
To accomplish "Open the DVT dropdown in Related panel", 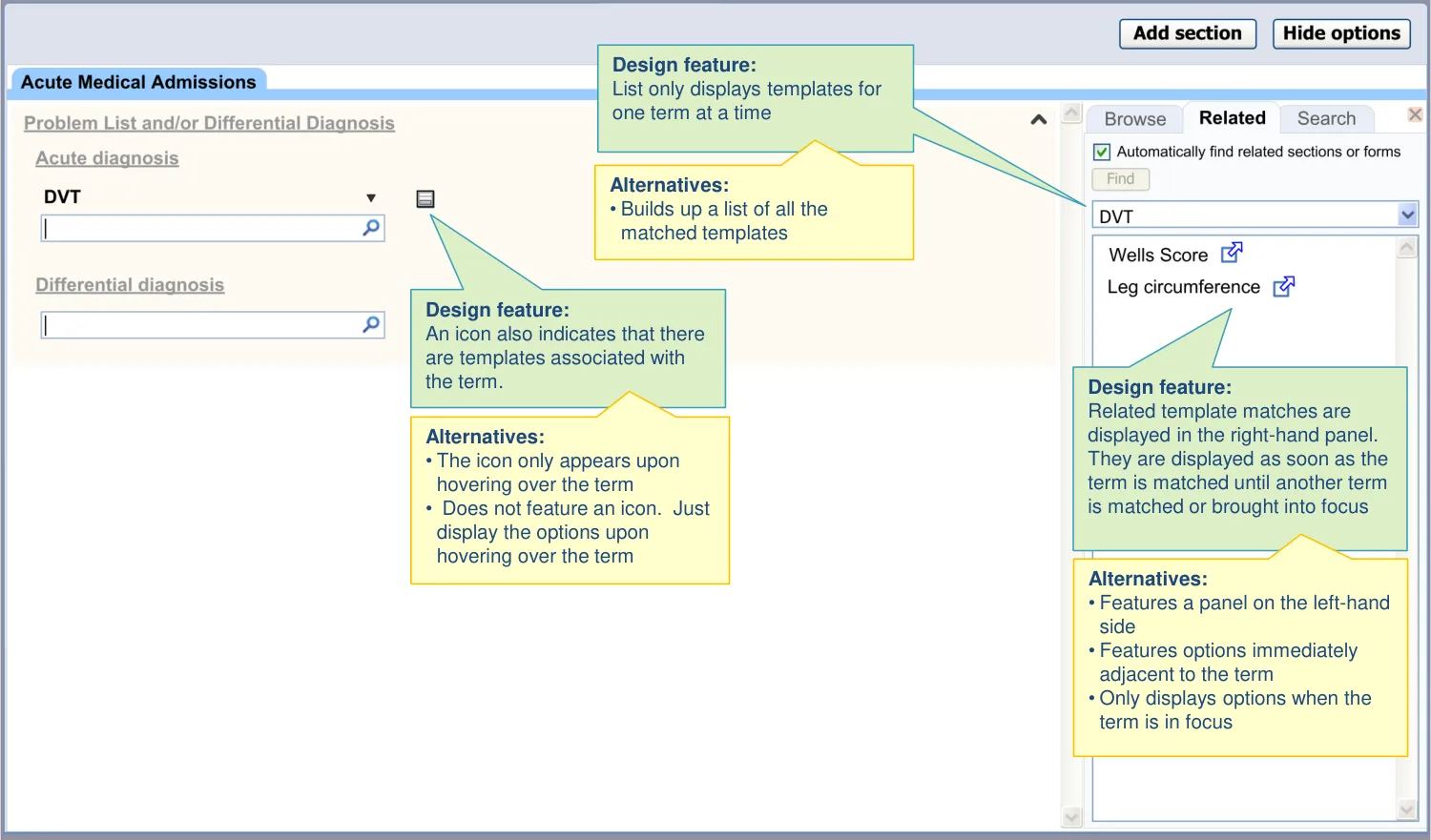I will (1407, 215).
